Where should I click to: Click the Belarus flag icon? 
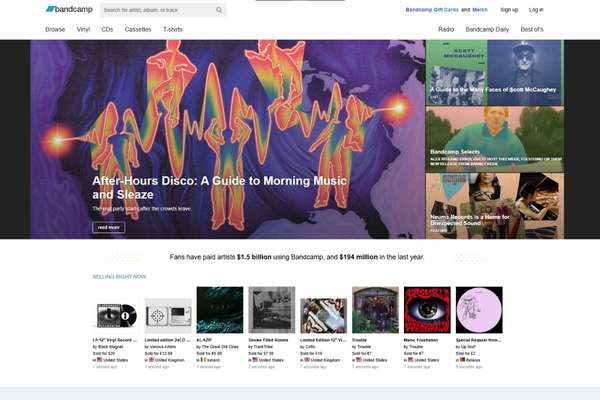point(463,360)
